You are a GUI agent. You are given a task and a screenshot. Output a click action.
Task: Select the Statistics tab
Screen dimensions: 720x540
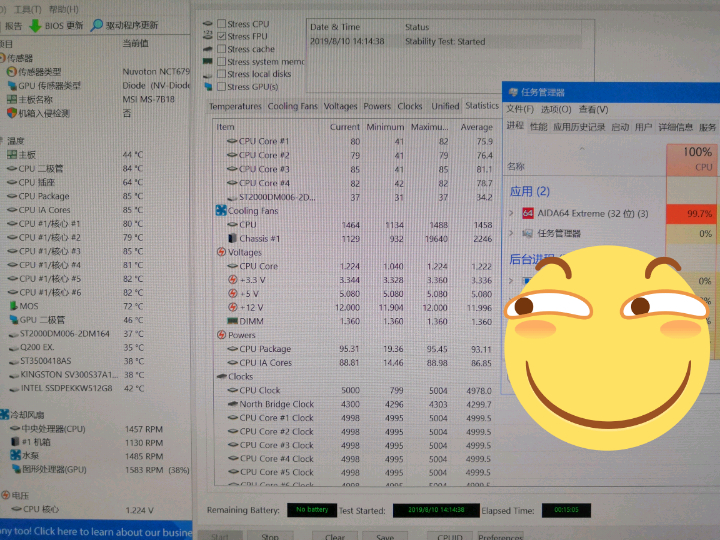pyautogui.click(x=482, y=106)
